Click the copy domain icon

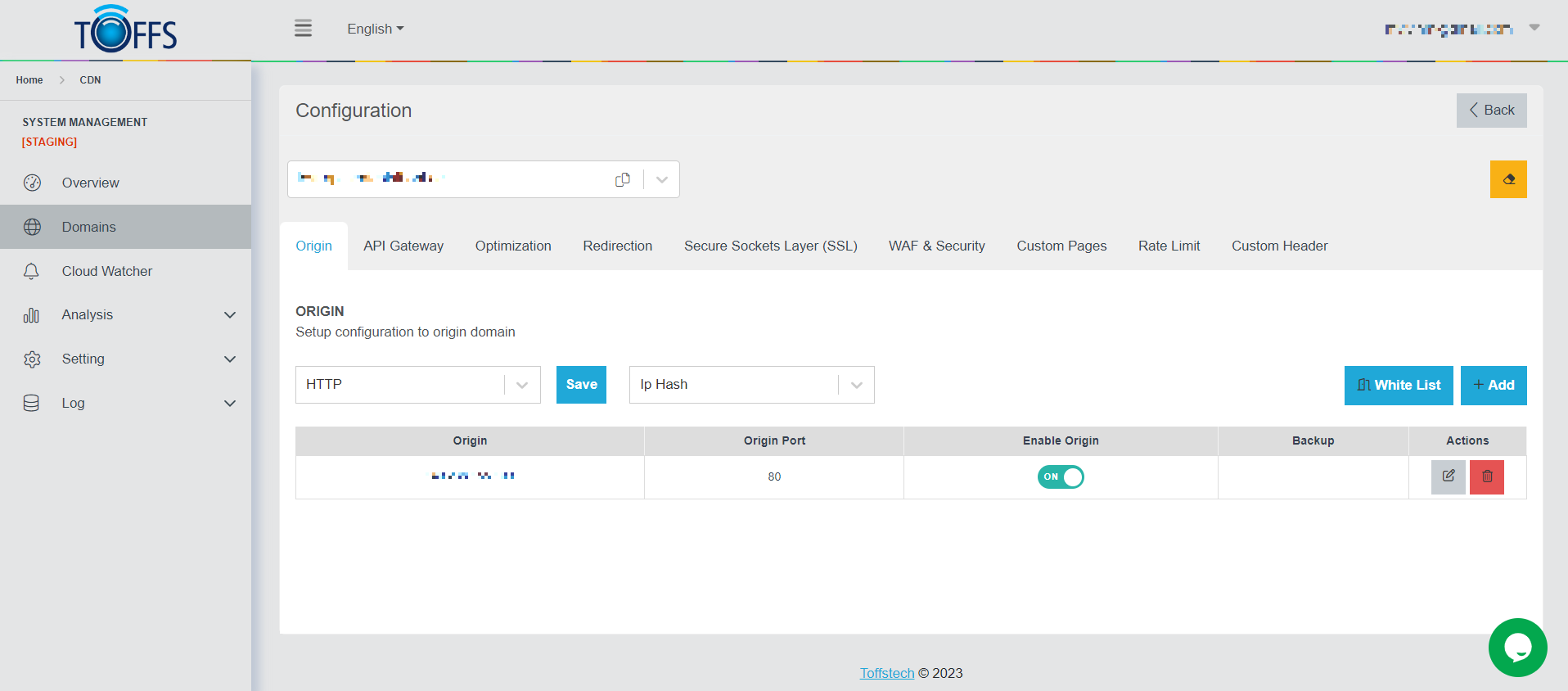point(623,179)
